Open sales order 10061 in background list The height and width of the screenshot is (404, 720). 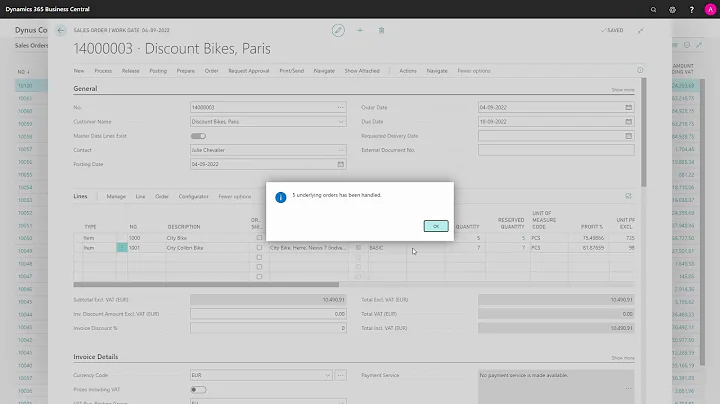coord(25,98)
